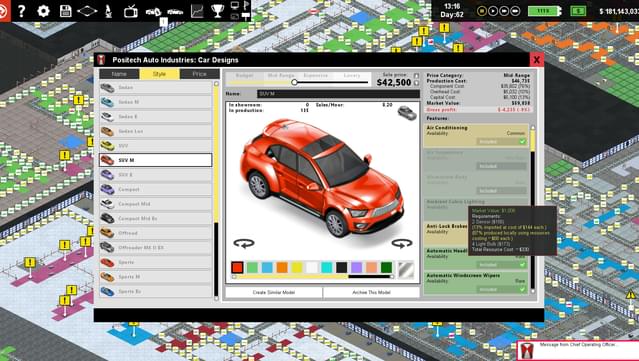Pick the orange car color swatch
Screen dimensions: 639x361
[282, 267]
